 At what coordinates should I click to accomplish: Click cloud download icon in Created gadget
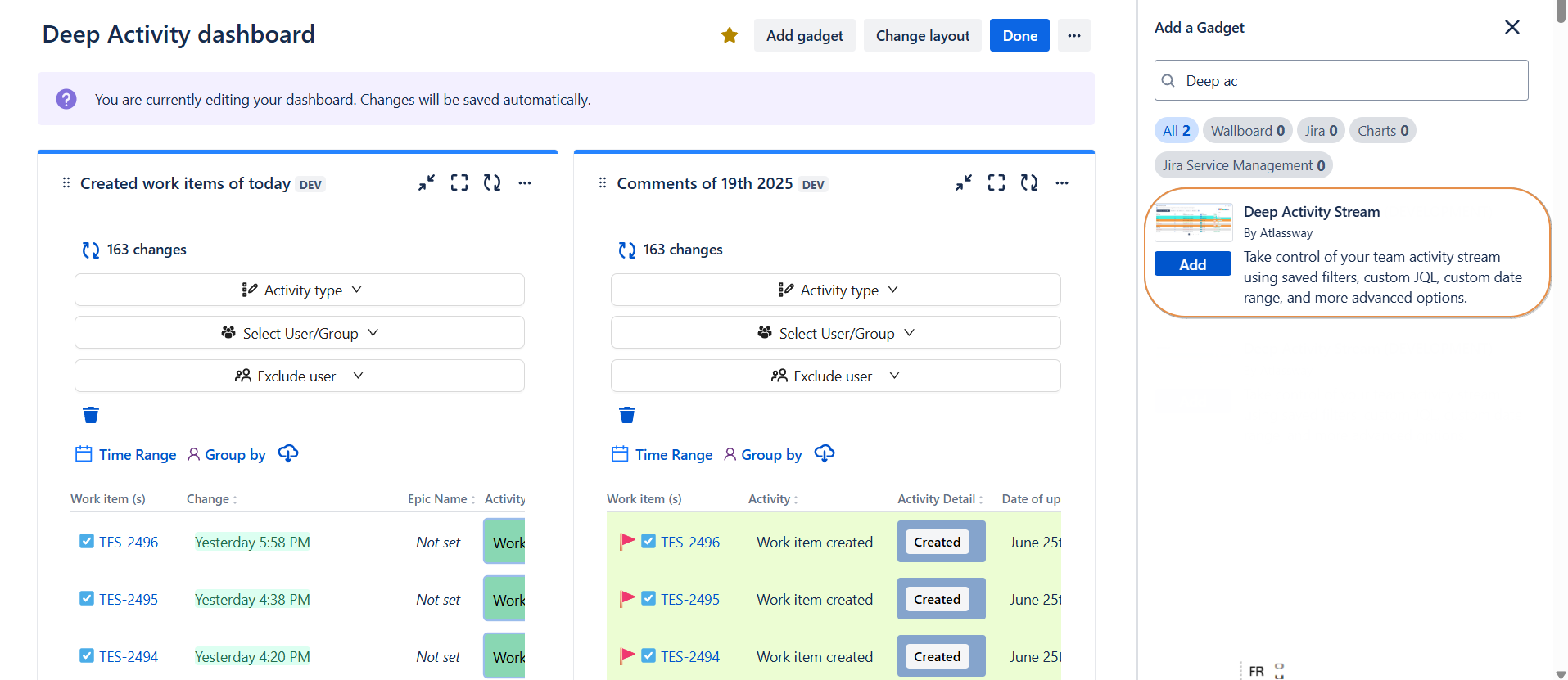(x=288, y=453)
